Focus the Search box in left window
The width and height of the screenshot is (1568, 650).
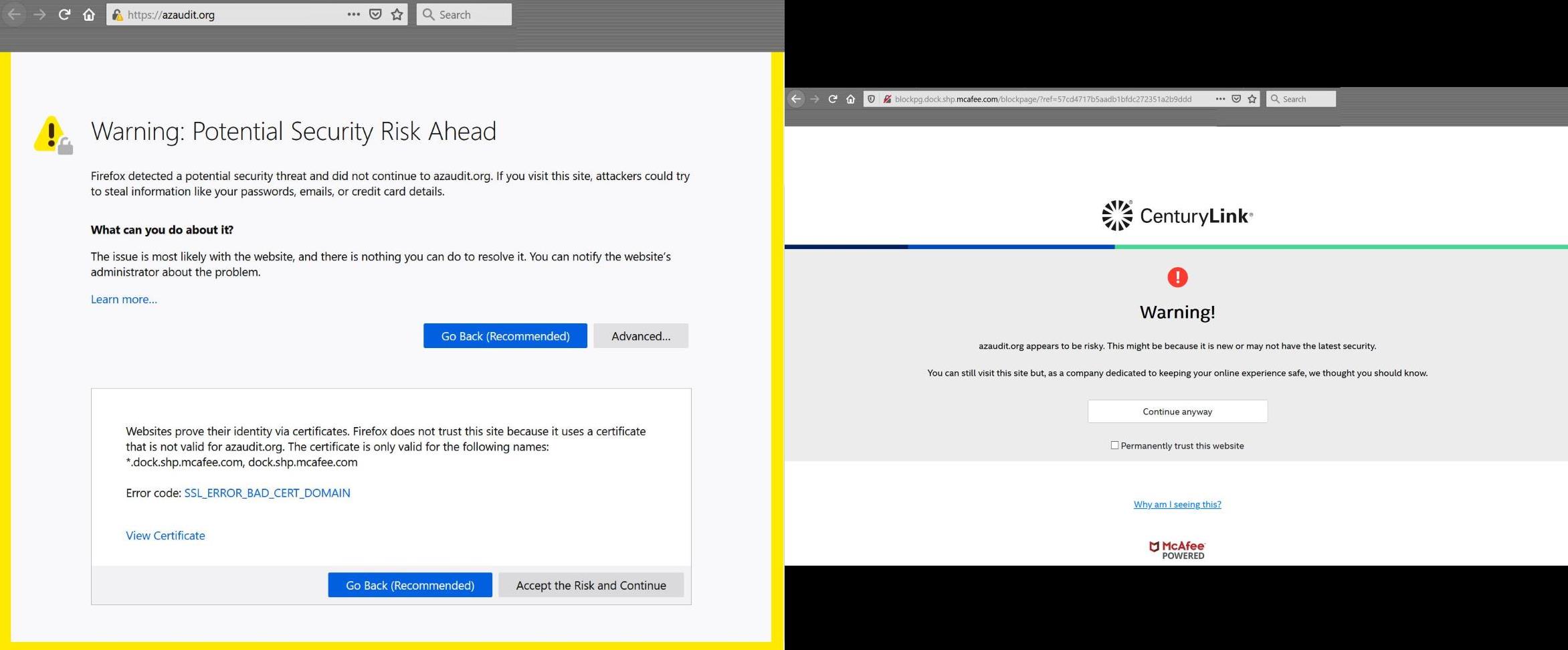464,15
